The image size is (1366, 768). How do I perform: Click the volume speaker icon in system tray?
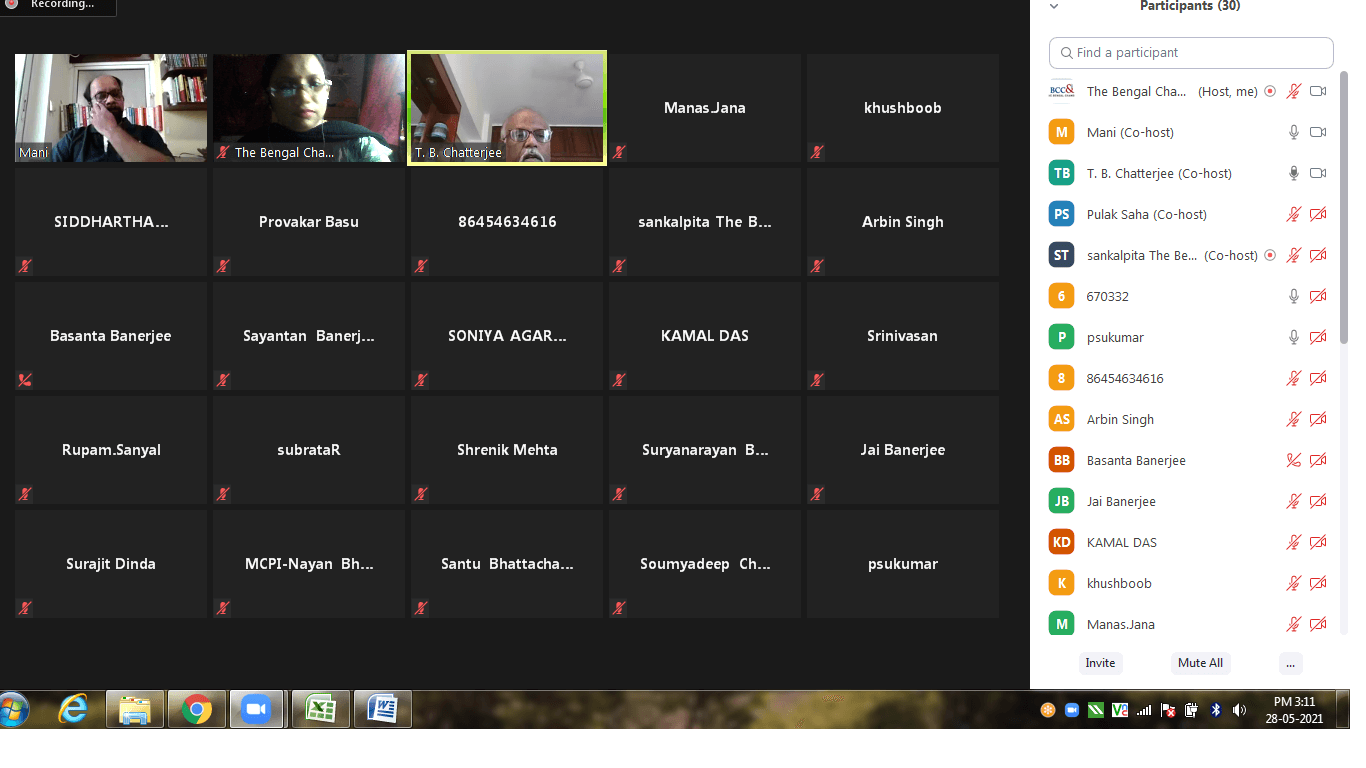[1239, 710]
